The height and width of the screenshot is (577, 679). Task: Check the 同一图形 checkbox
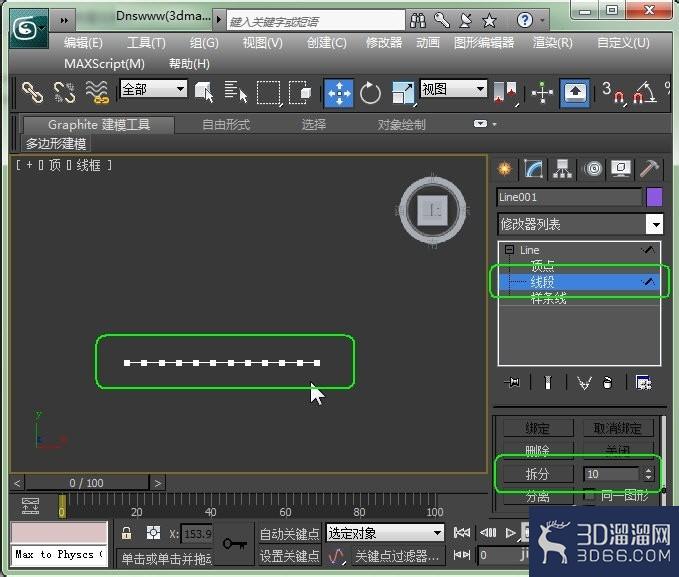click(x=589, y=495)
